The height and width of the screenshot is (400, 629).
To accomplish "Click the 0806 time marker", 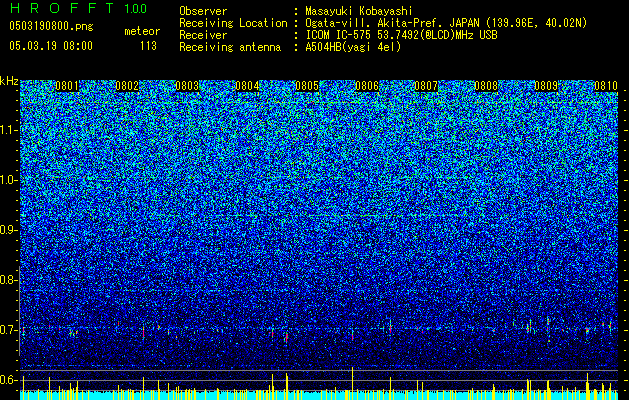I will (367, 86).
